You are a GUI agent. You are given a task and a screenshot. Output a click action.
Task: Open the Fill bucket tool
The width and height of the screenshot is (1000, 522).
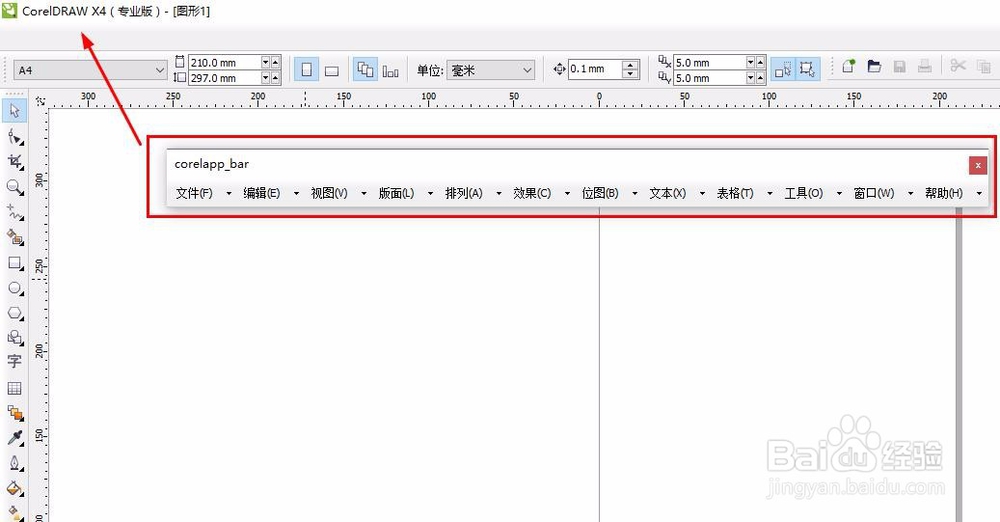14,489
